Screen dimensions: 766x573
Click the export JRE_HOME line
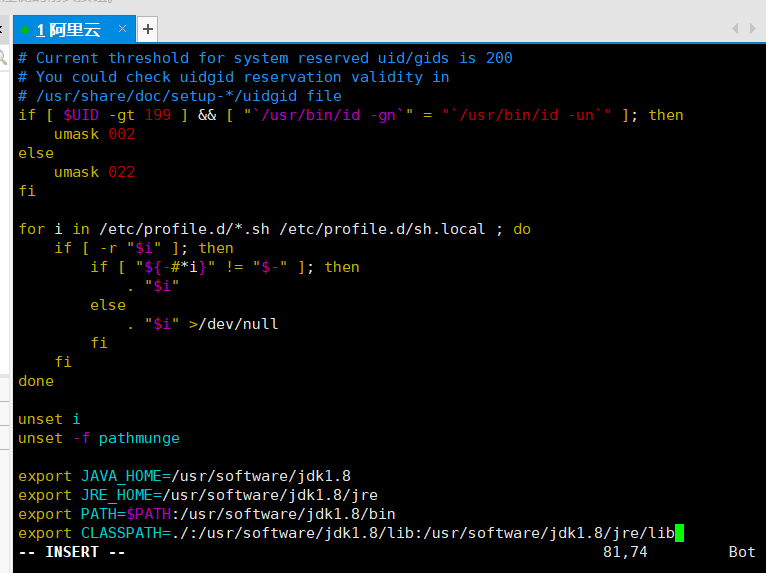(198, 495)
